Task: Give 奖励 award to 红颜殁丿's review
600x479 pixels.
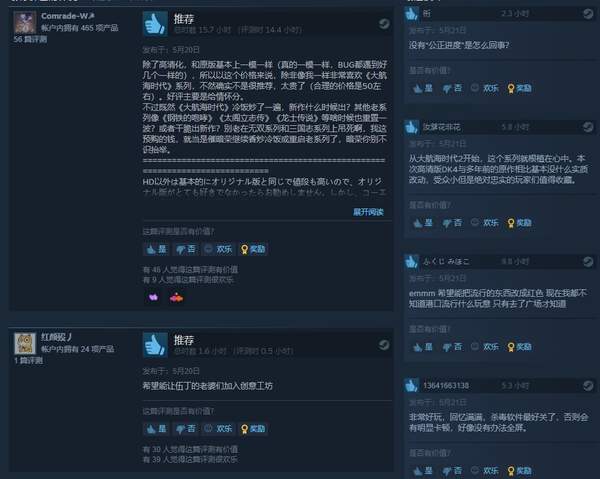Action: point(253,428)
